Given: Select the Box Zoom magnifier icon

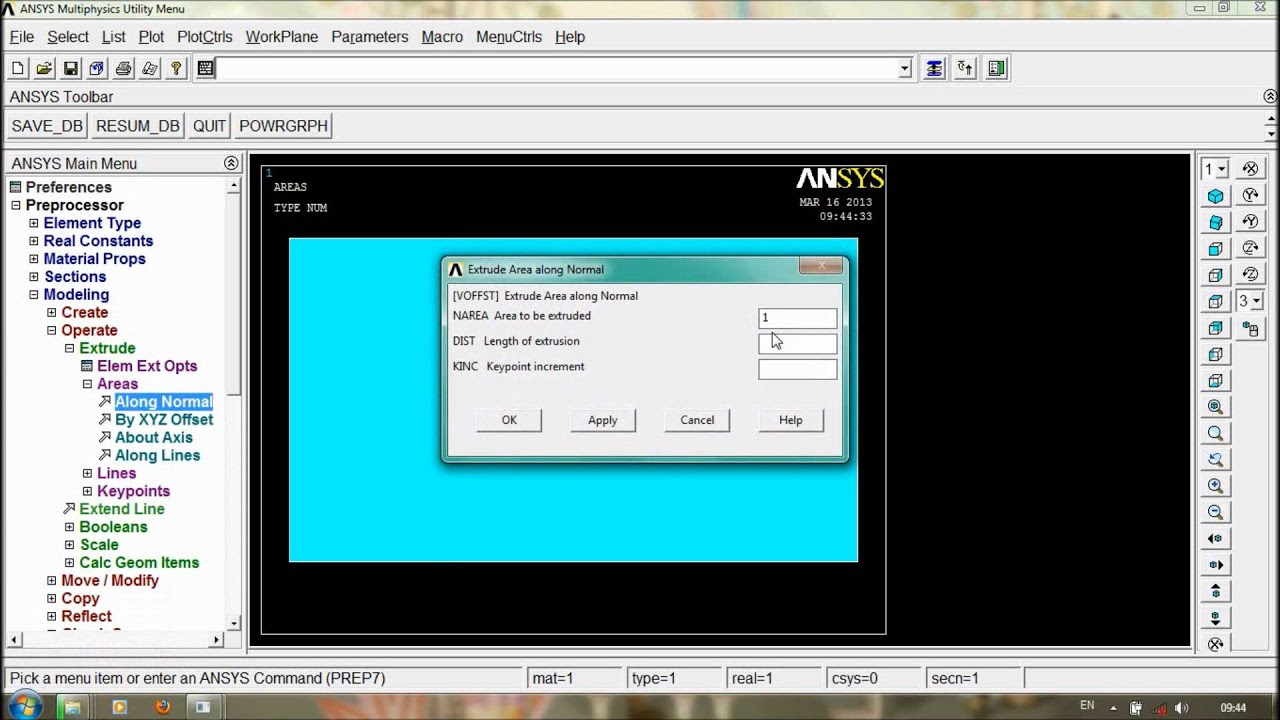Looking at the screenshot, I should pyautogui.click(x=1215, y=433).
